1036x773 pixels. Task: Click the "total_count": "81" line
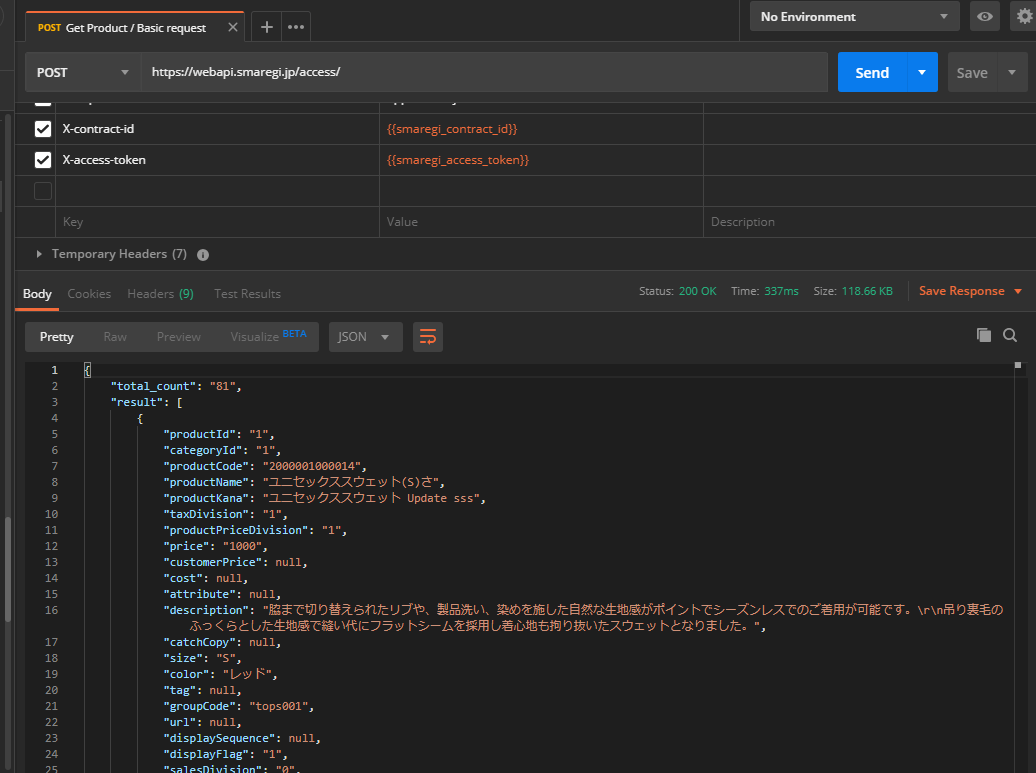(x=176, y=386)
